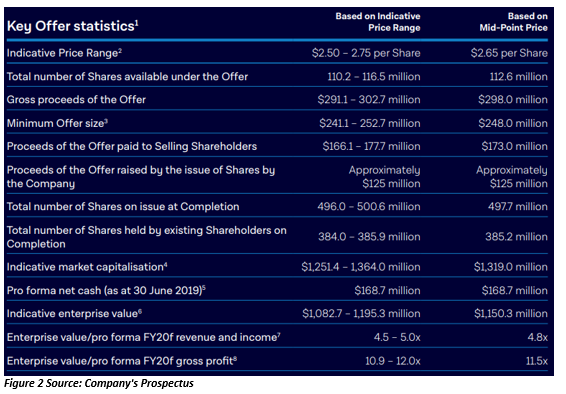Click the $2.65 per Share value
This screenshot has height=394, width=566.
509,53
